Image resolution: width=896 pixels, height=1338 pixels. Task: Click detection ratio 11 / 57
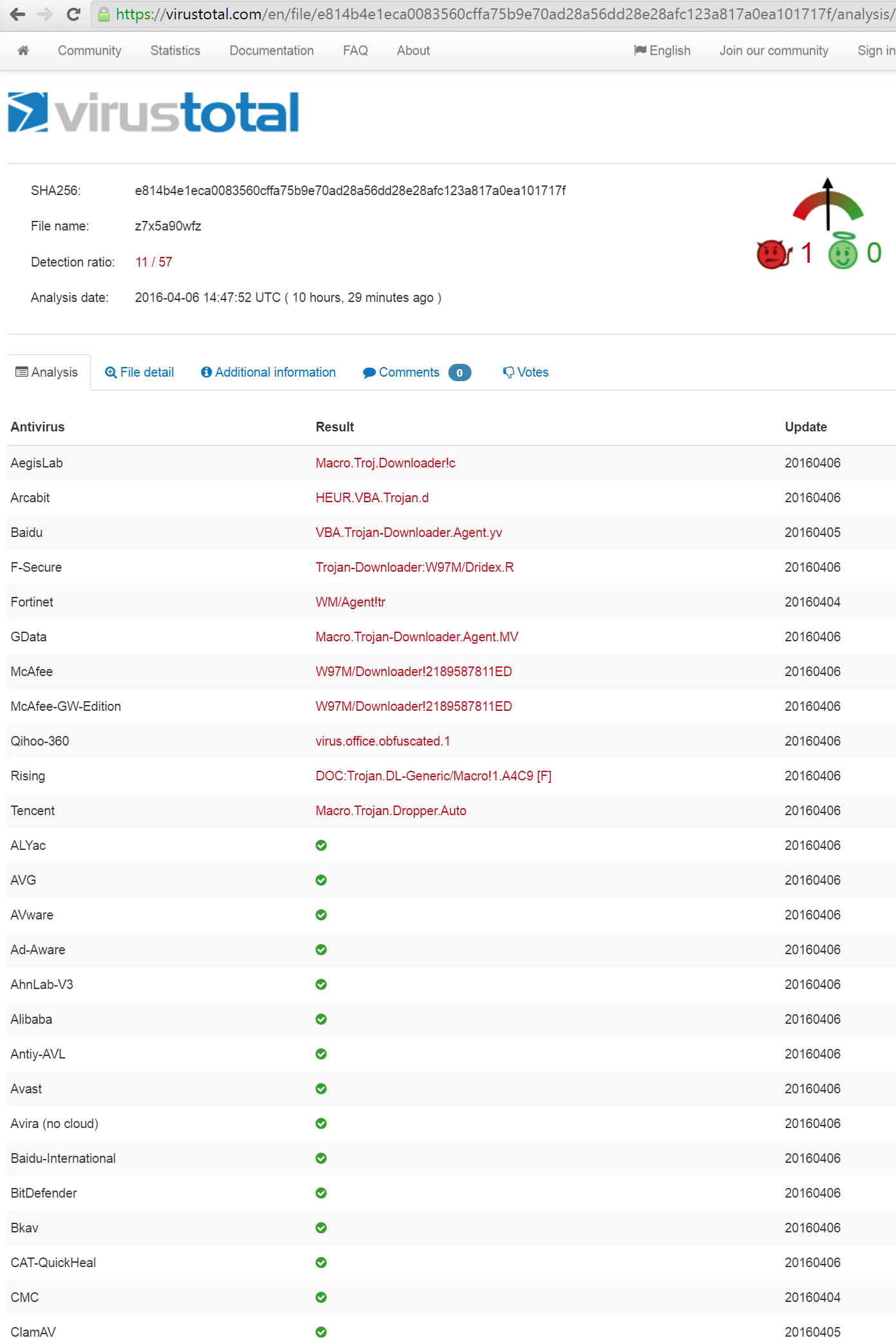[154, 262]
